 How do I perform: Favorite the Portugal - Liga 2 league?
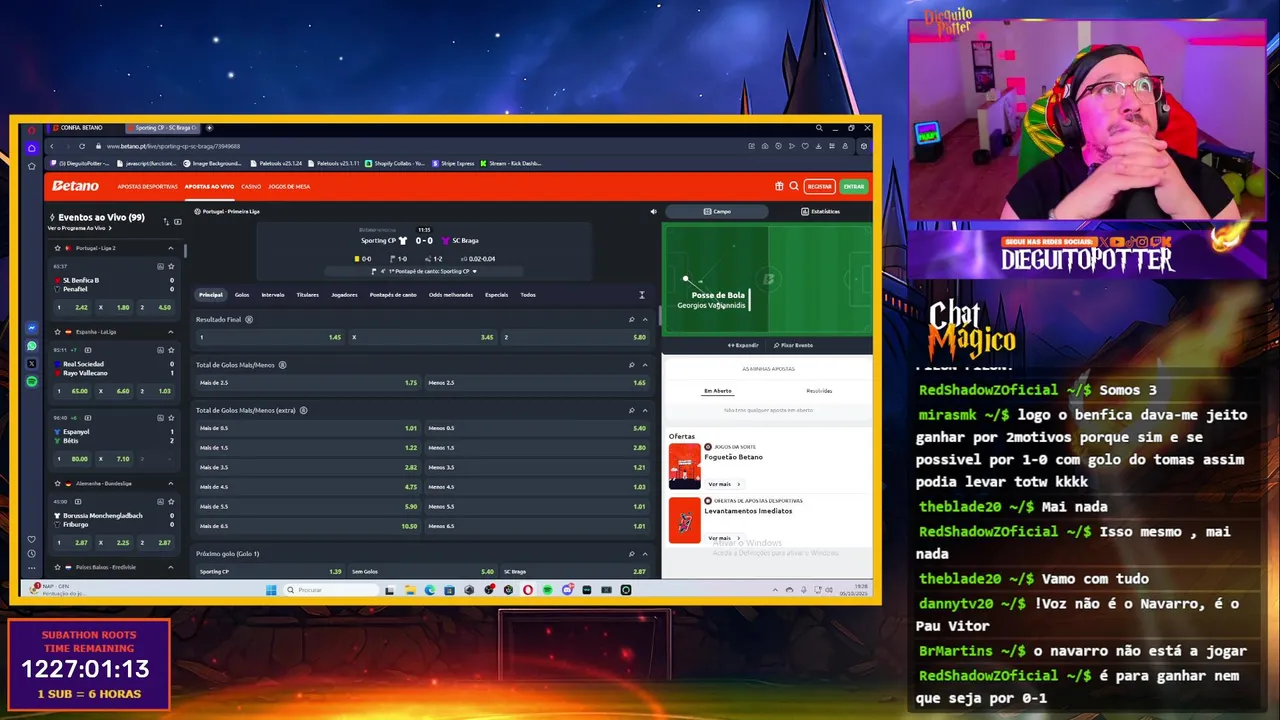tap(58, 248)
